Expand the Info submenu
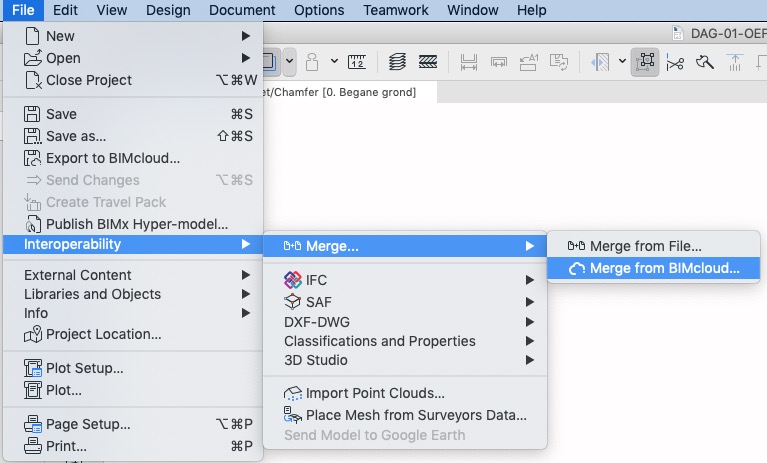767x463 pixels. [246, 313]
